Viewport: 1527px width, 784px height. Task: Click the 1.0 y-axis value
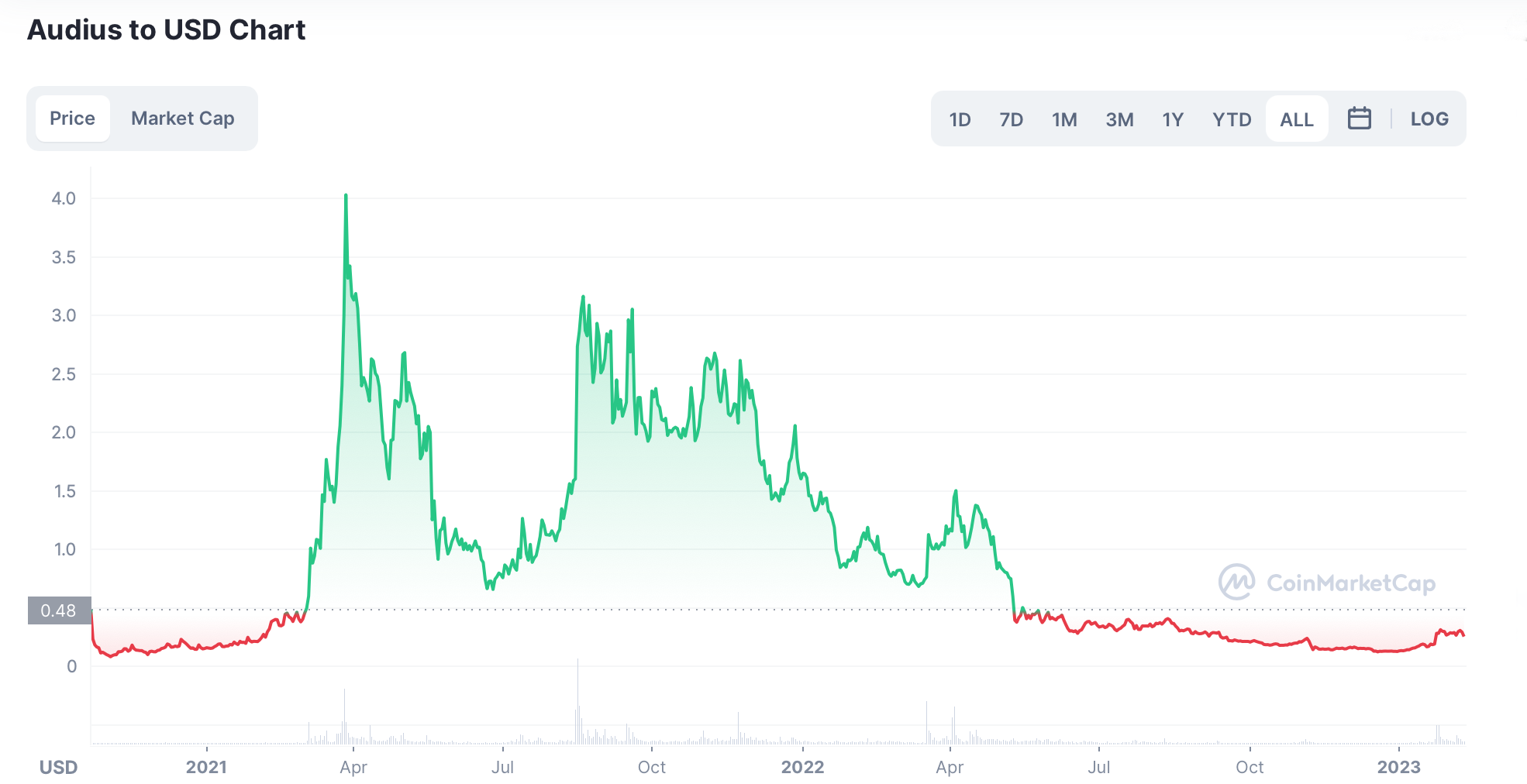(x=65, y=549)
